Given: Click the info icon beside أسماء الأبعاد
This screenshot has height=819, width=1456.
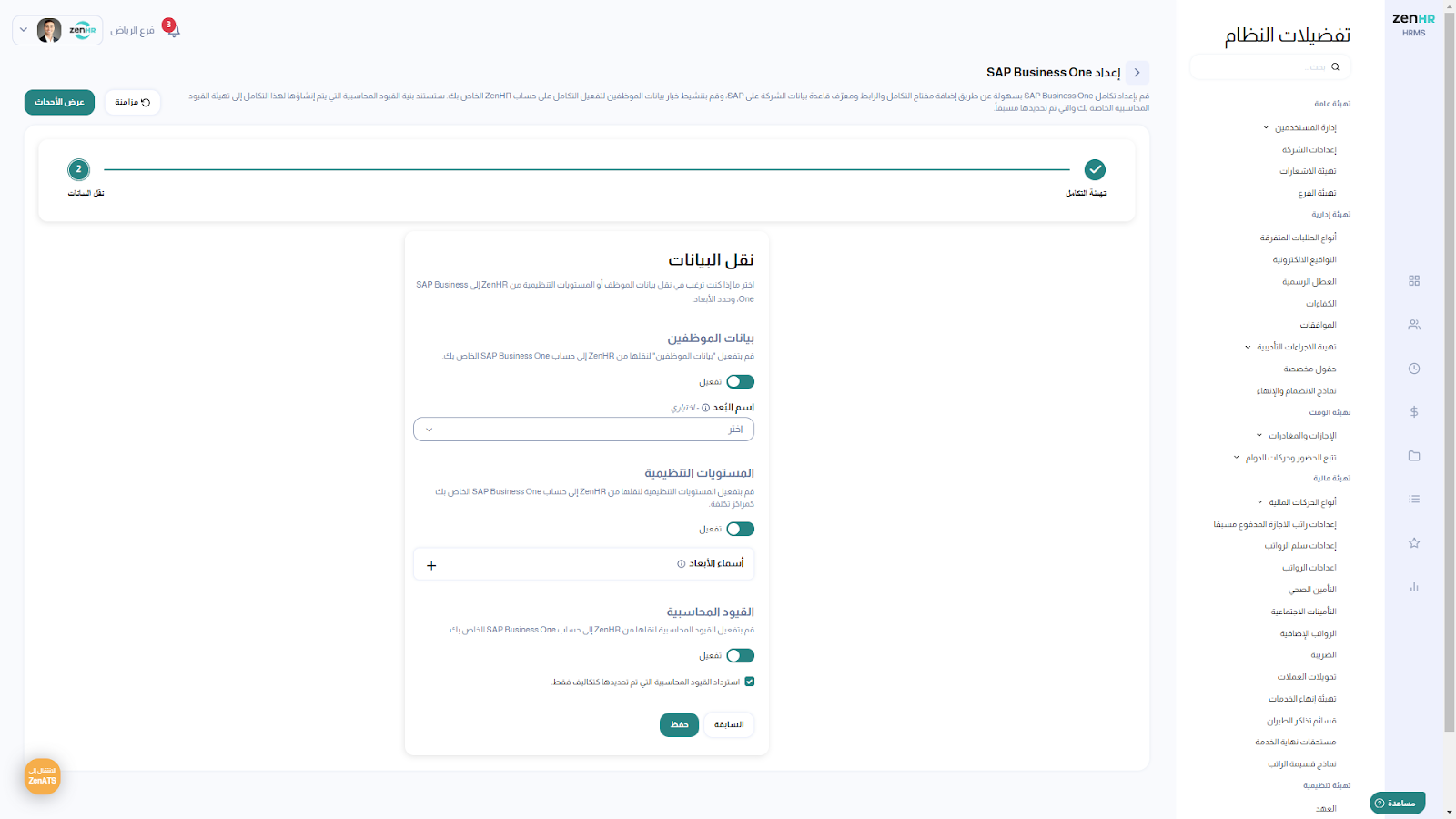Looking at the screenshot, I should (681, 564).
